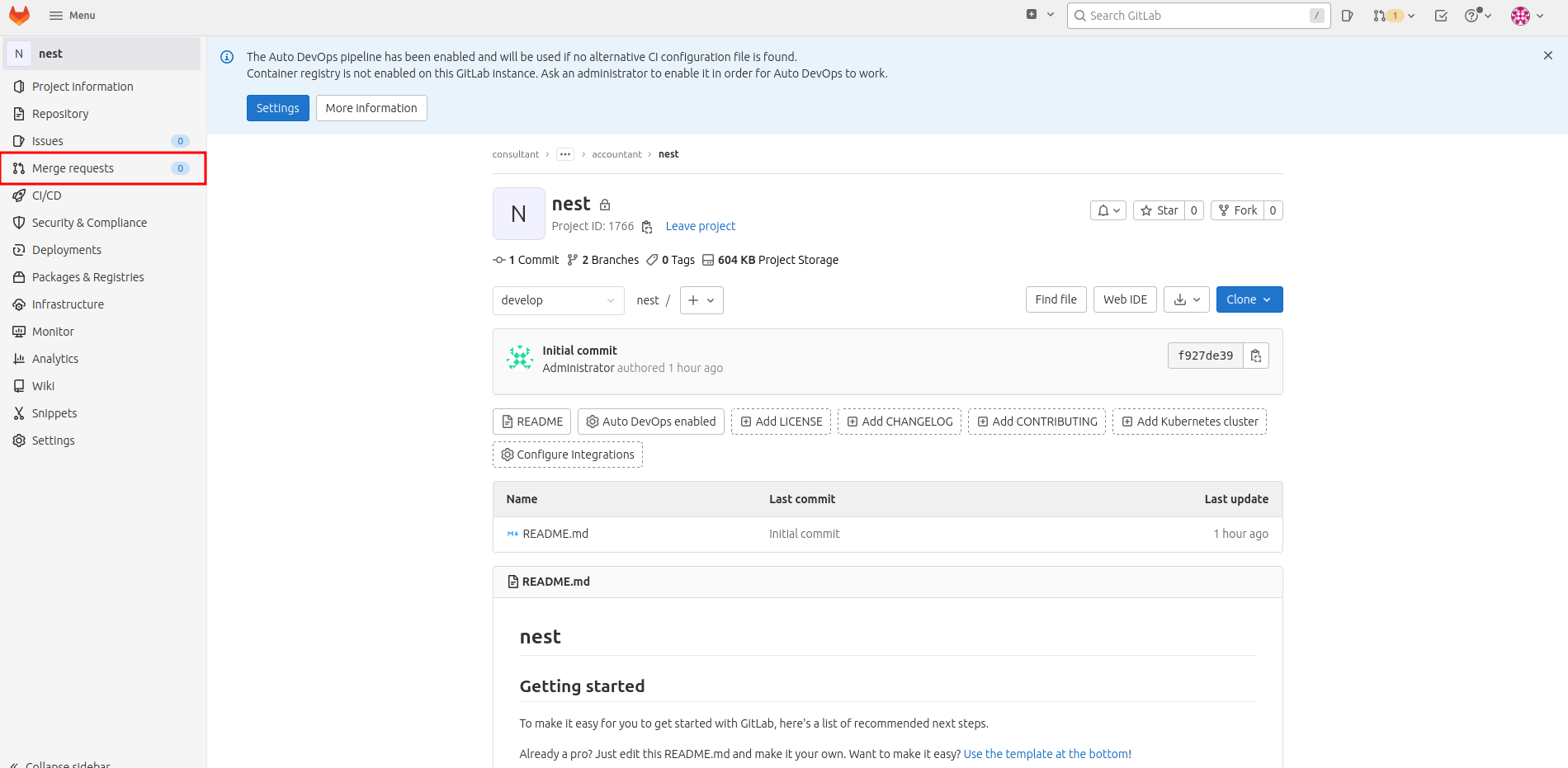
Task: Focus the Search GitLab field
Action: click(x=1198, y=16)
